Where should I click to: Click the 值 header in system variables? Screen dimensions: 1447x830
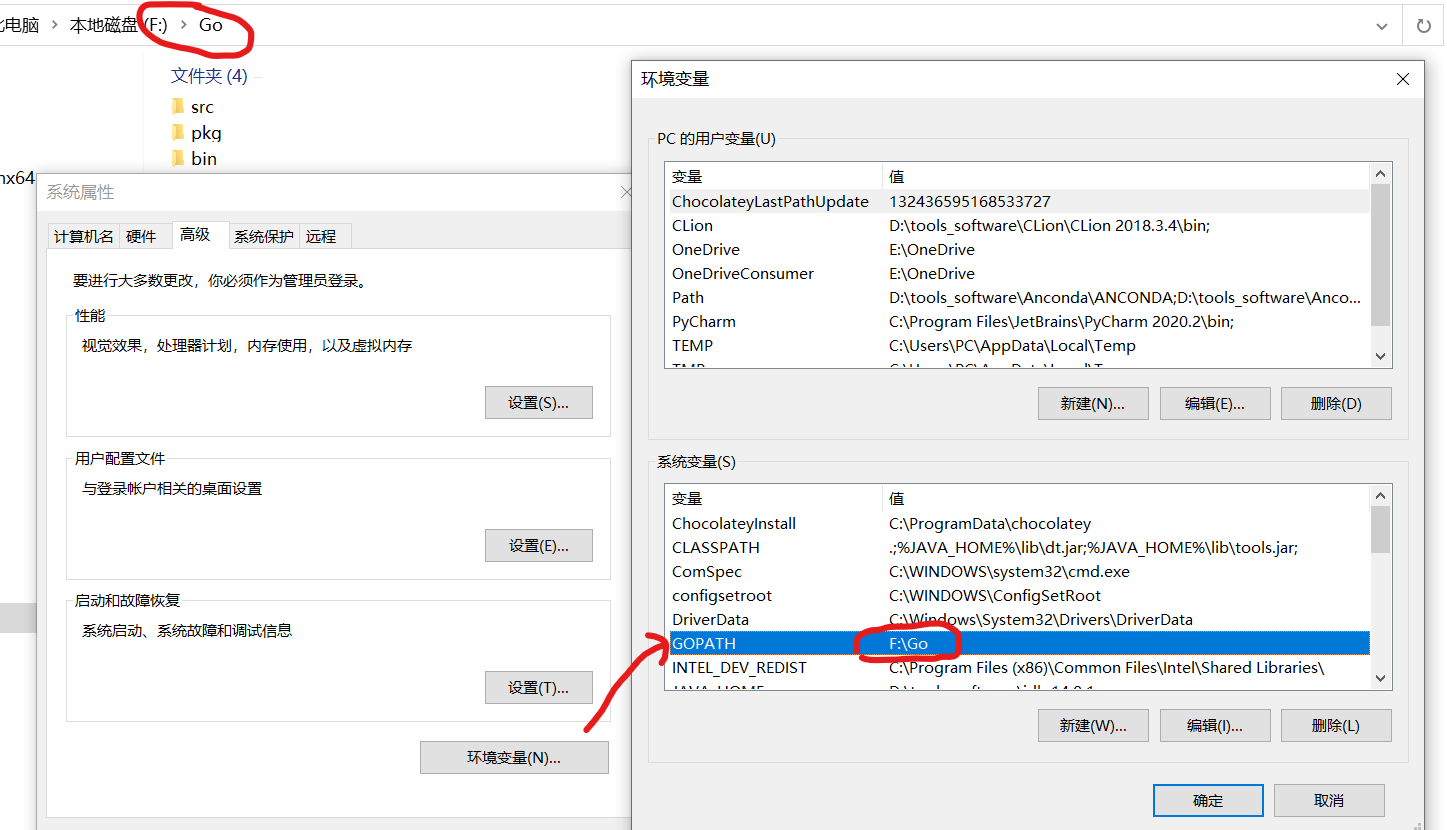[x=1126, y=499]
